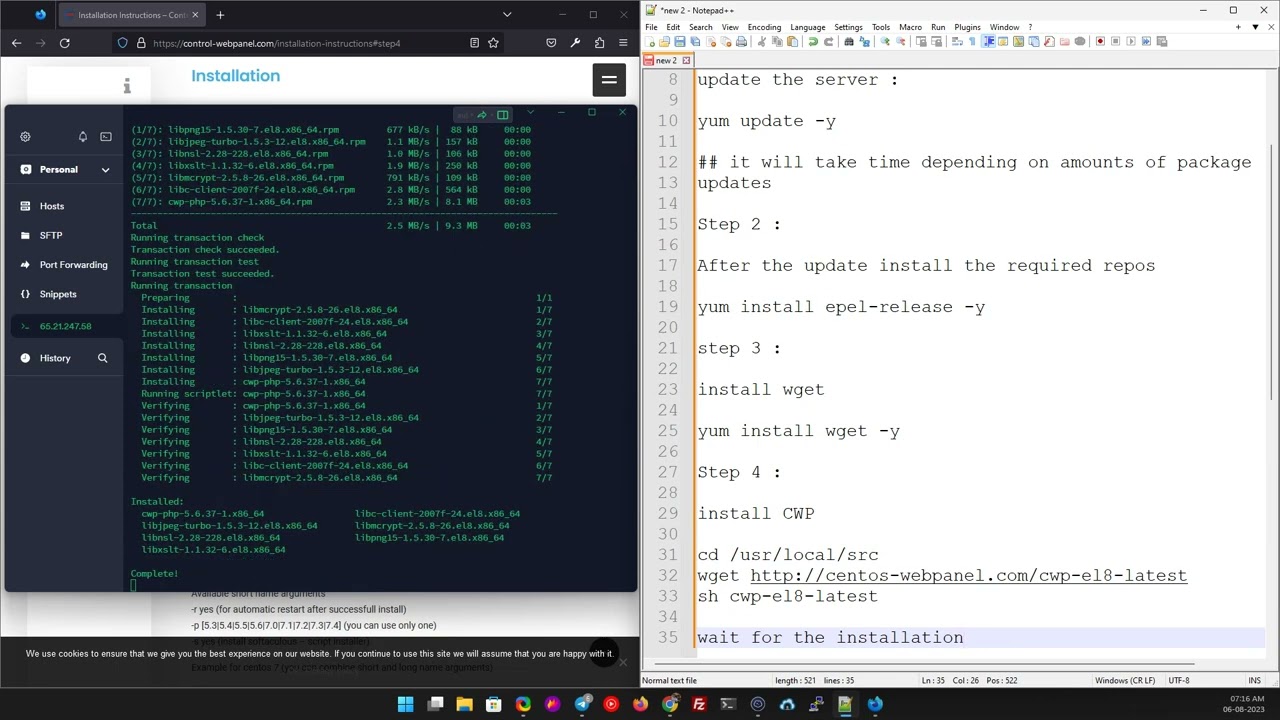Click Firefox address bar URL
The height and width of the screenshot is (720, 1280).
click(x=277, y=43)
